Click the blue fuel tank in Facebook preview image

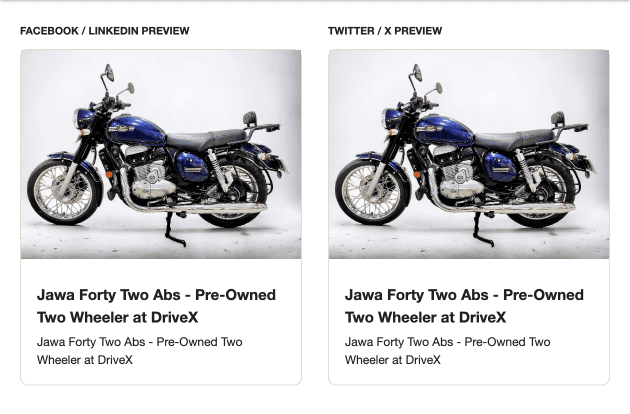tap(136, 131)
